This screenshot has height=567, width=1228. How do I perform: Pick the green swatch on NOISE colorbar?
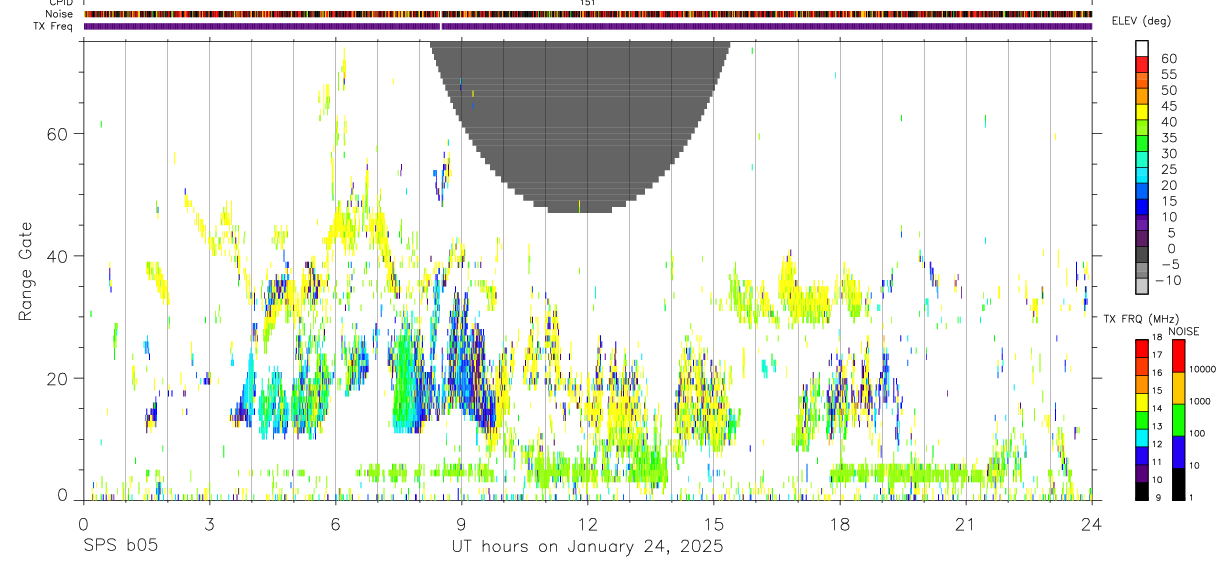tap(1177, 420)
